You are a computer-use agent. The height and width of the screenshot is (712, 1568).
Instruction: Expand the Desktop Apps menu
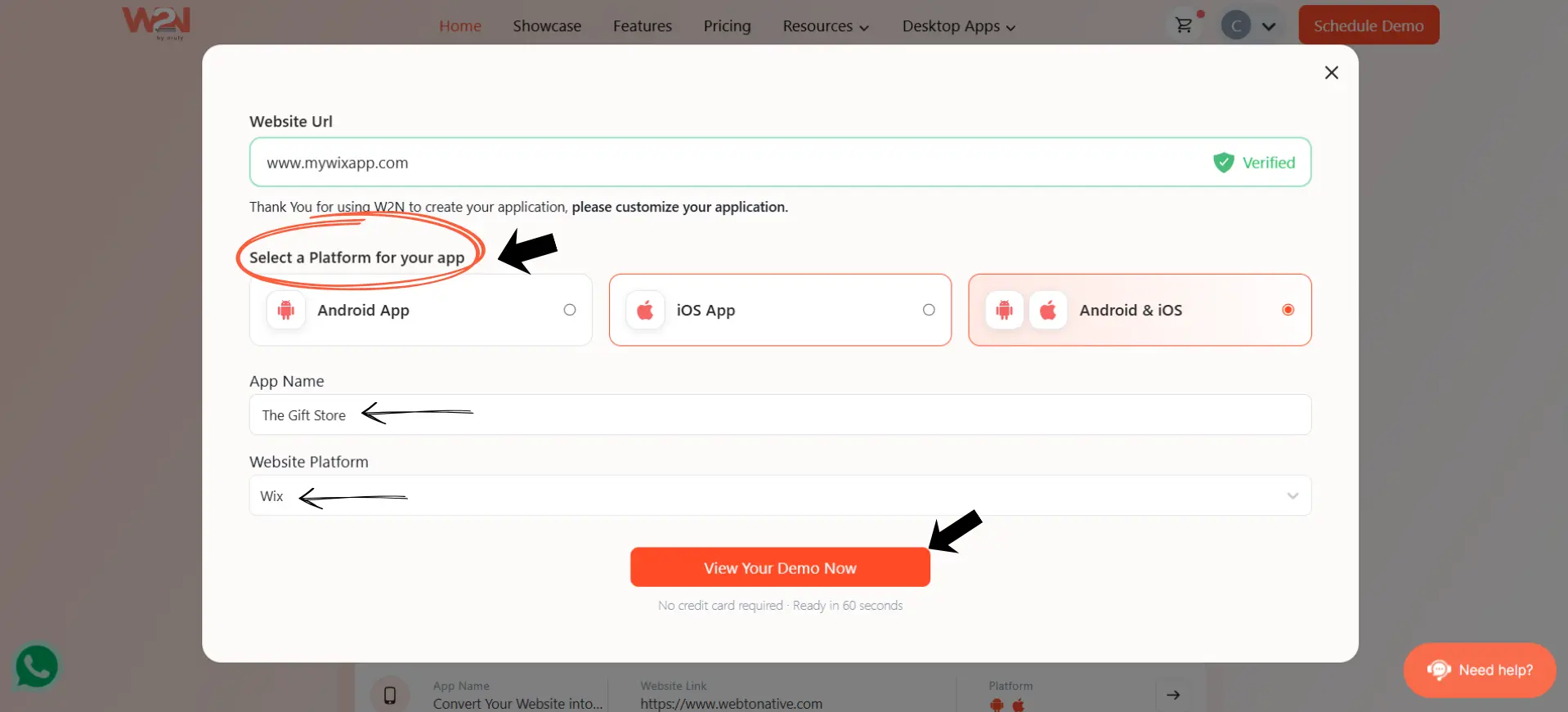click(x=959, y=26)
